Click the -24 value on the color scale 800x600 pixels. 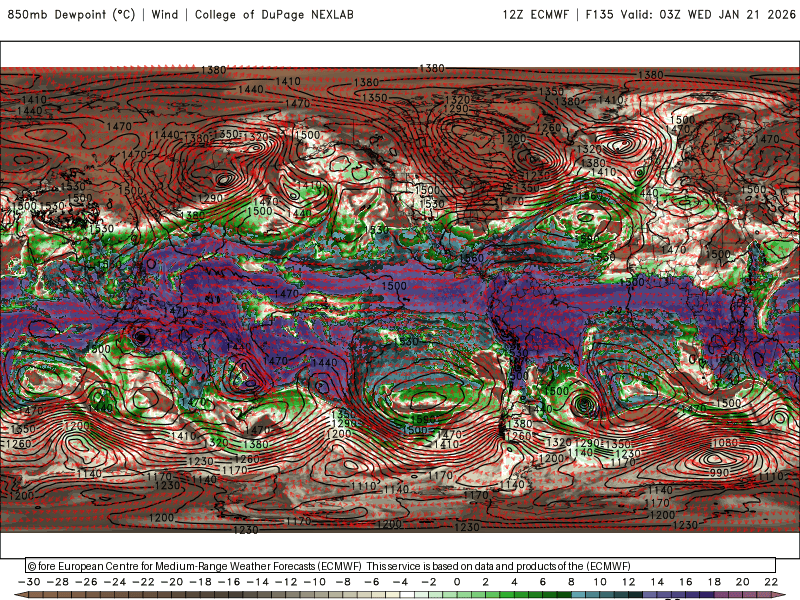(x=115, y=582)
